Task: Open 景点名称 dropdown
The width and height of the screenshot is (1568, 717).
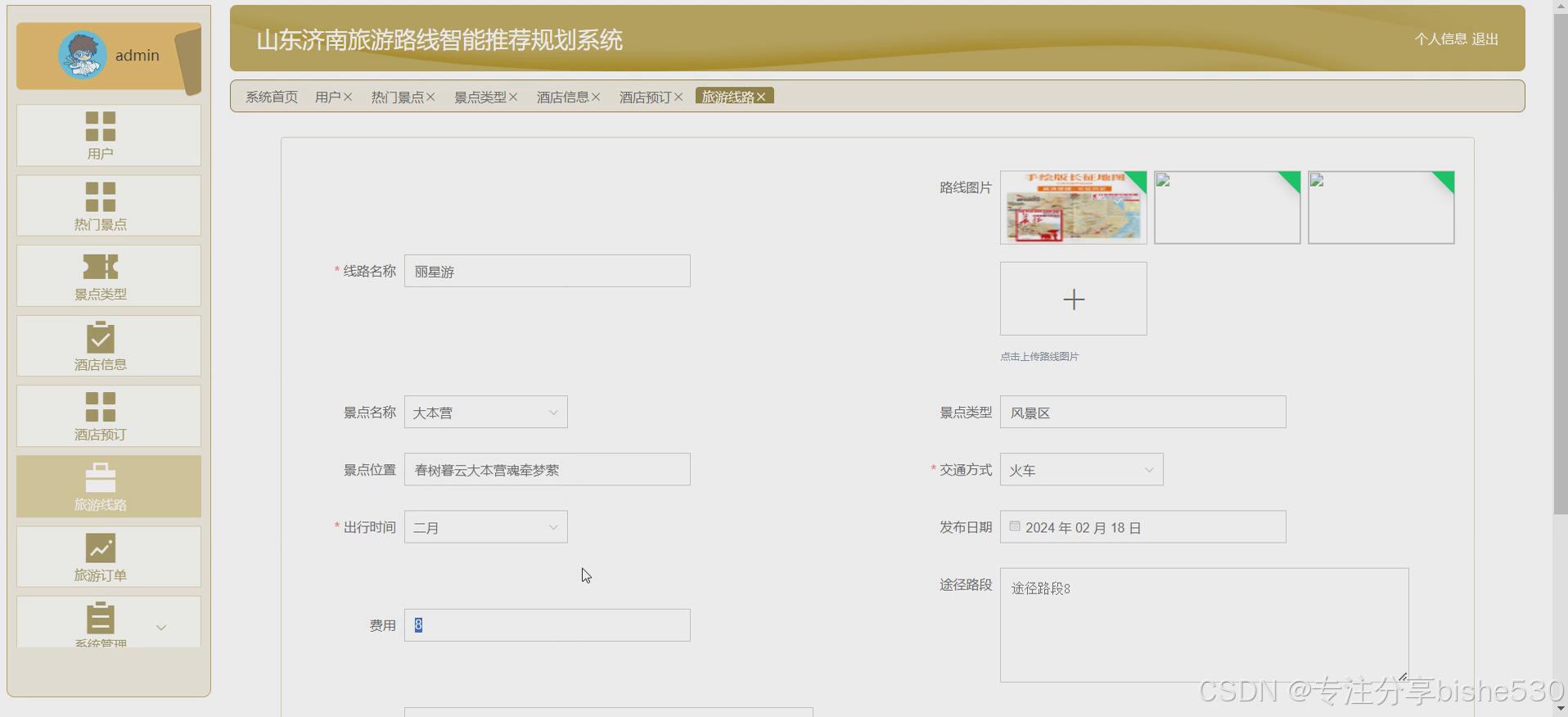Action: pos(486,413)
